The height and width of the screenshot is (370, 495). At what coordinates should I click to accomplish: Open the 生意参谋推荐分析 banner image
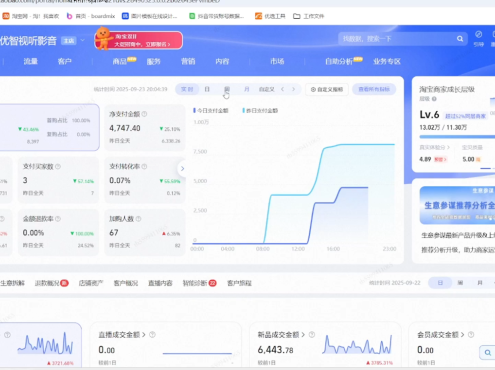(x=457, y=205)
